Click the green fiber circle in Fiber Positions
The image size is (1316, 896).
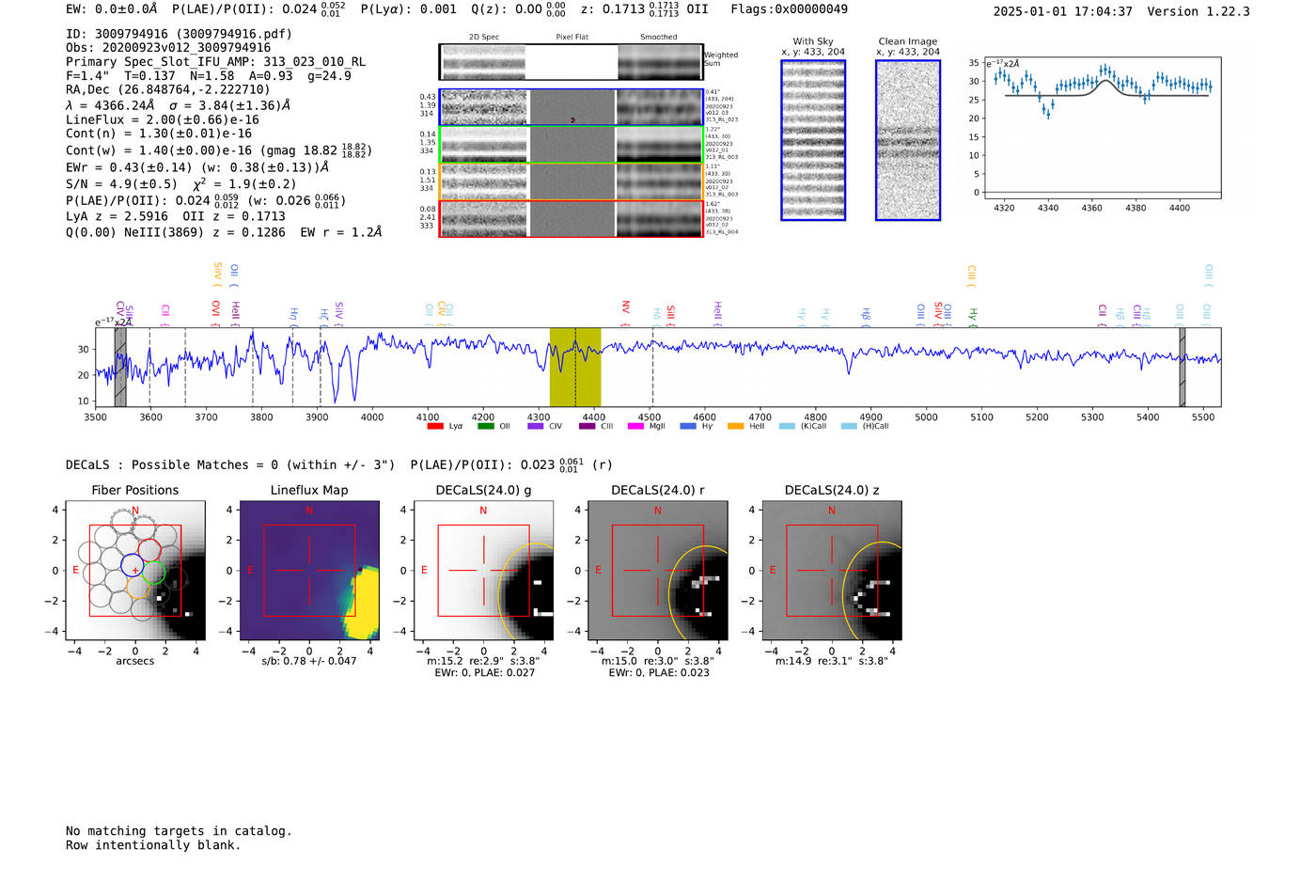(154, 573)
